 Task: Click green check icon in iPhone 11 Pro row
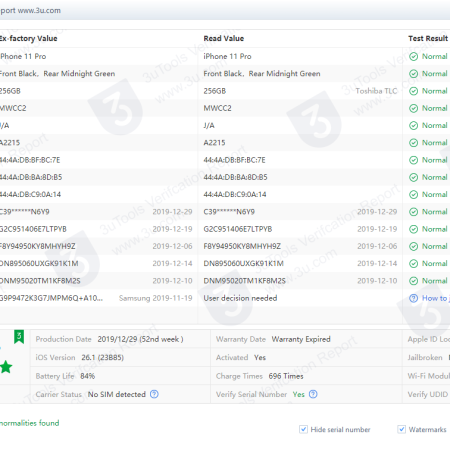coord(413,57)
